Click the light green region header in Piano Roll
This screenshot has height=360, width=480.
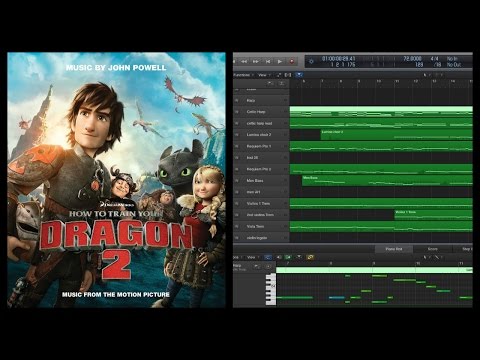[x=374, y=270]
